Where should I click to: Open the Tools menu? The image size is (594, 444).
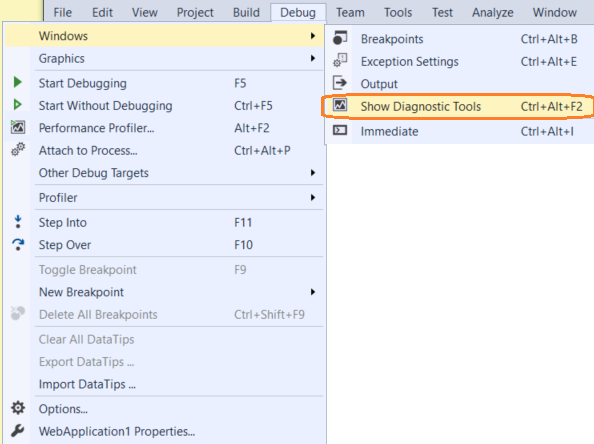398,13
